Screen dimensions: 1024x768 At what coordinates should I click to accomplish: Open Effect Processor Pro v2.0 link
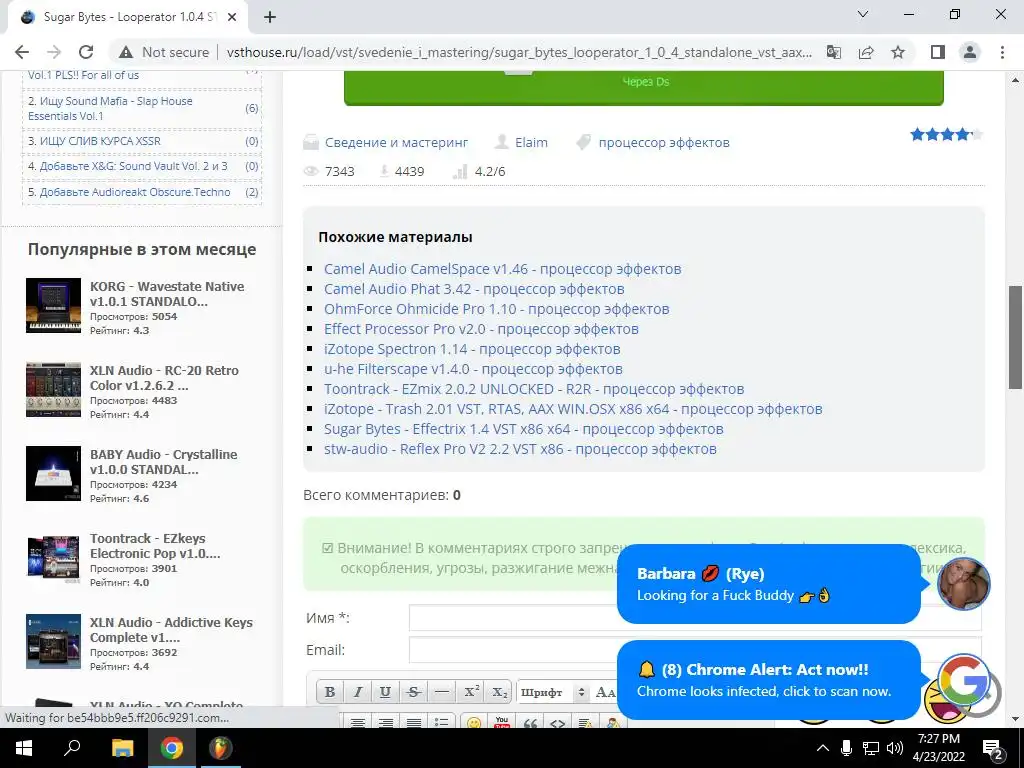(x=481, y=329)
